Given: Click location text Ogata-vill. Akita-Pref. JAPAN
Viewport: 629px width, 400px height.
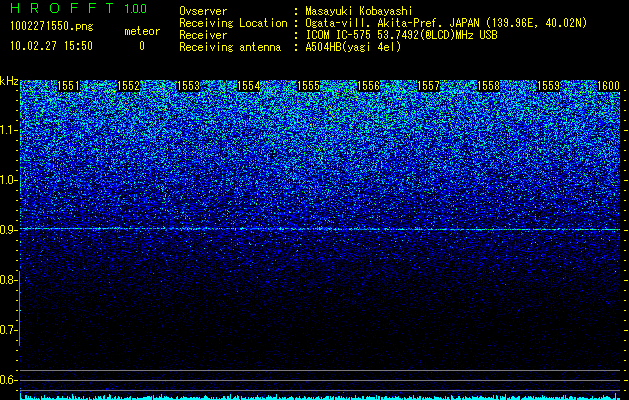Looking at the screenshot, I should pyautogui.click(x=392, y=23).
